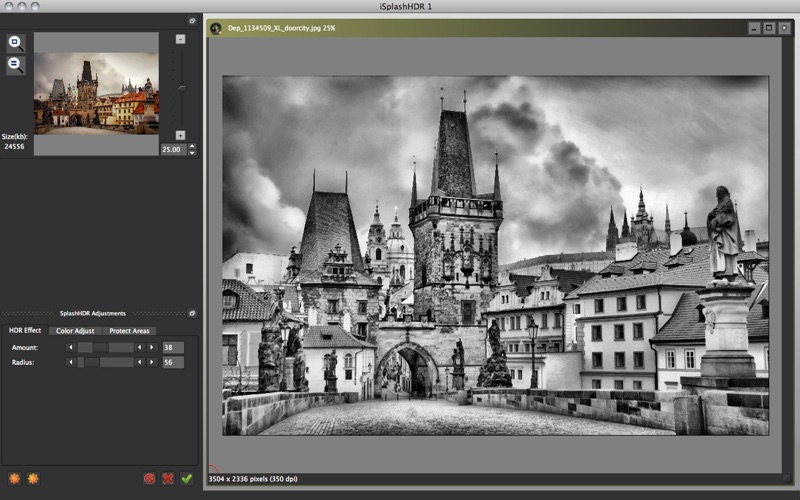The height and width of the screenshot is (500, 800).
Task: Switch to the Color Adjust tab
Action: coord(75,330)
